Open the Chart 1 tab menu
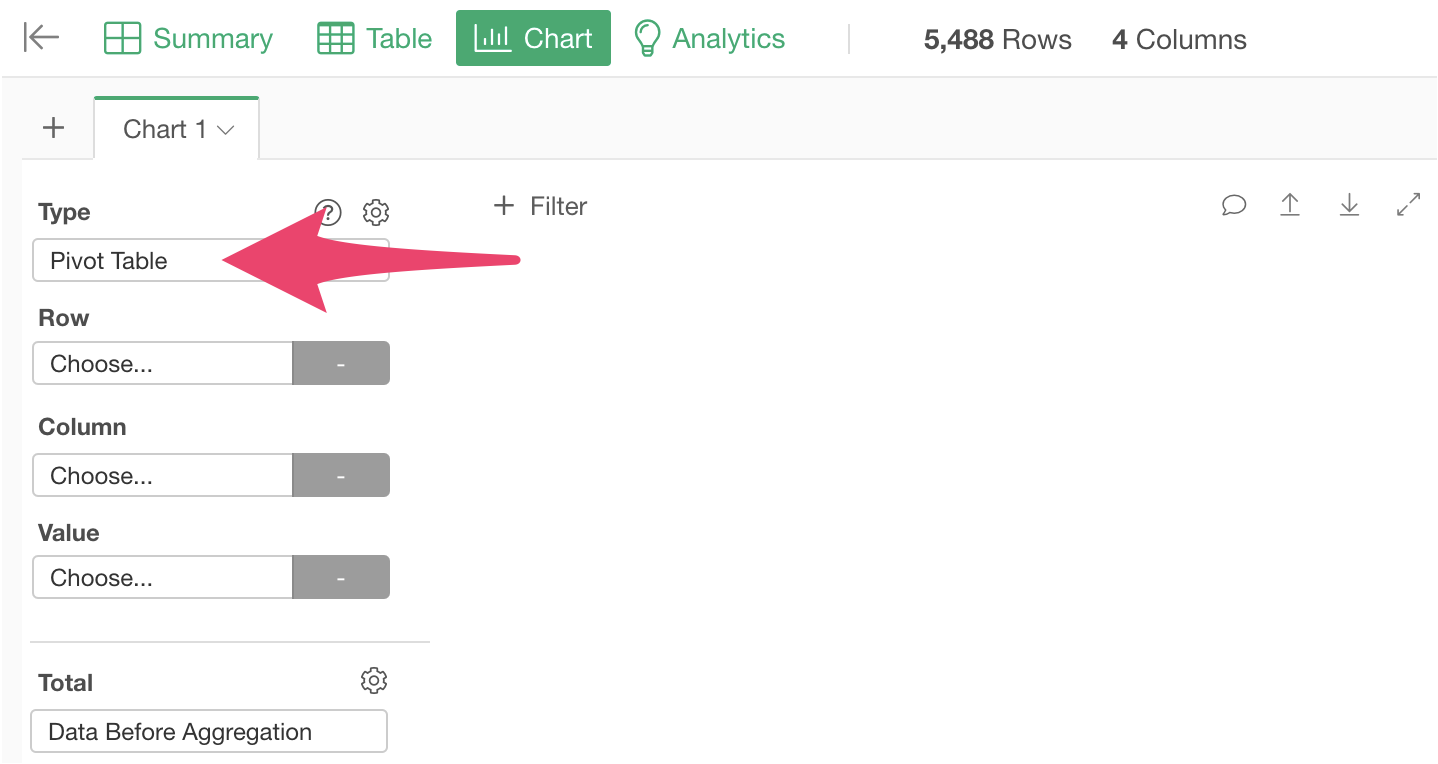Image resolution: width=1438 pixels, height=764 pixels. 178,129
